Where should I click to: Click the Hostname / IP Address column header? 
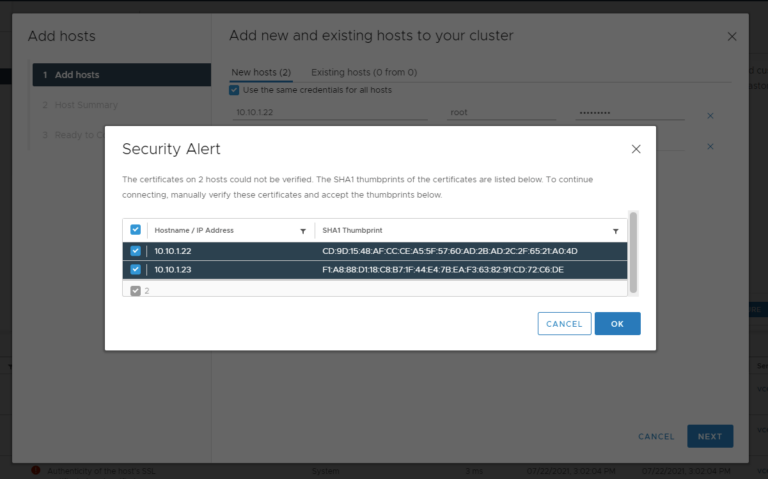(x=194, y=230)
